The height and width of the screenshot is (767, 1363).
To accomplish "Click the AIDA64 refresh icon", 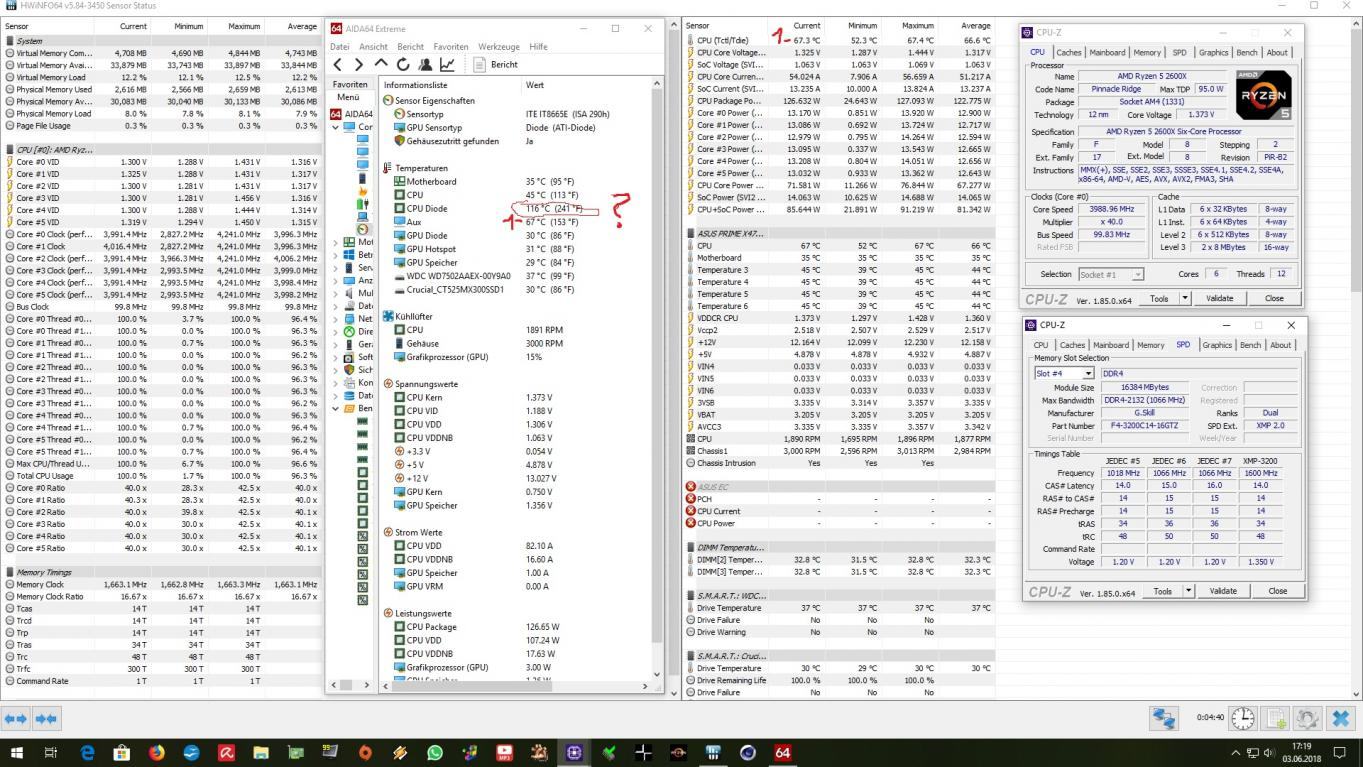I will tap(402, 65).
